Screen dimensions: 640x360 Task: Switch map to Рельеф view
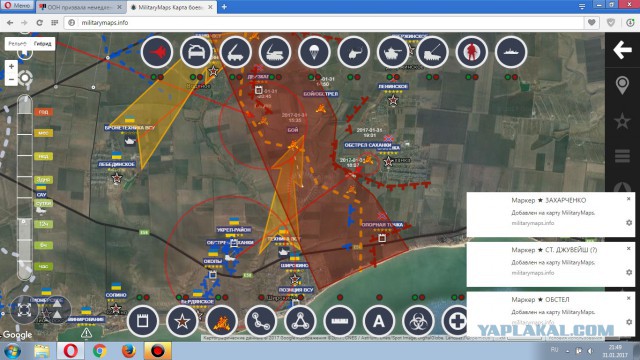pyautogui.click(x=17, y=44)
